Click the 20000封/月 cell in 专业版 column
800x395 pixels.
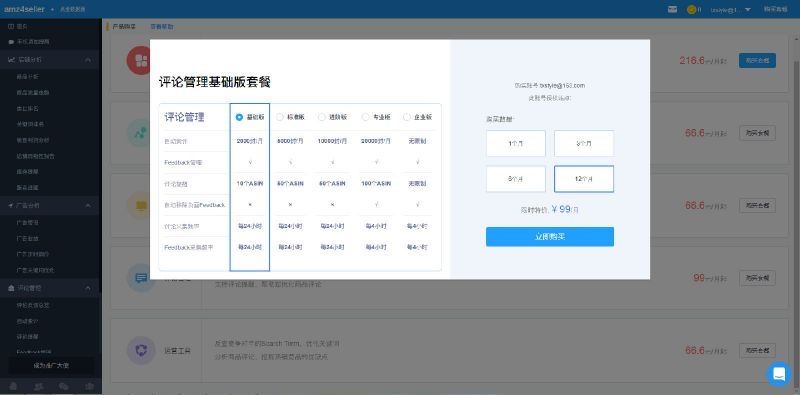point(376,141)
